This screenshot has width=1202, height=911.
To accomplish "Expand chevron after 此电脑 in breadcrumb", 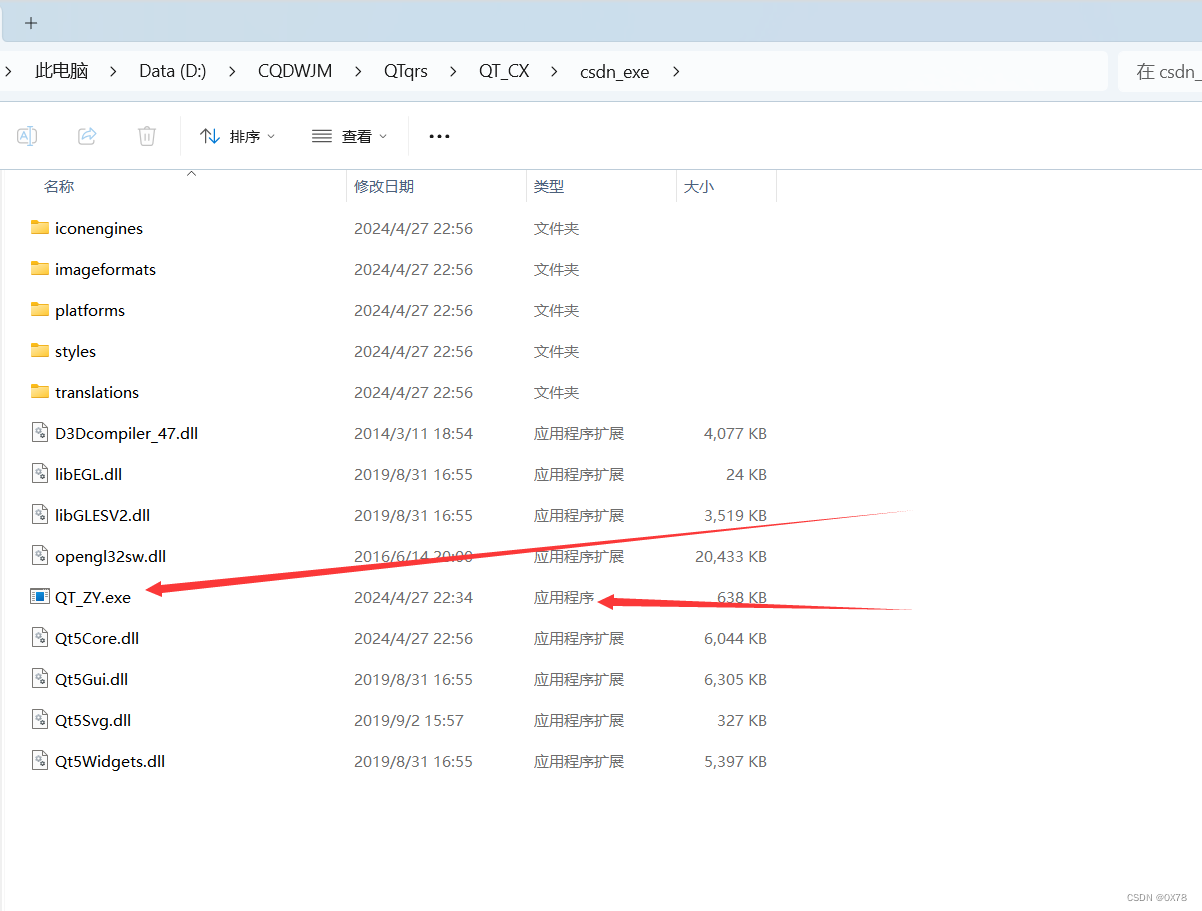I will [113, 71].
